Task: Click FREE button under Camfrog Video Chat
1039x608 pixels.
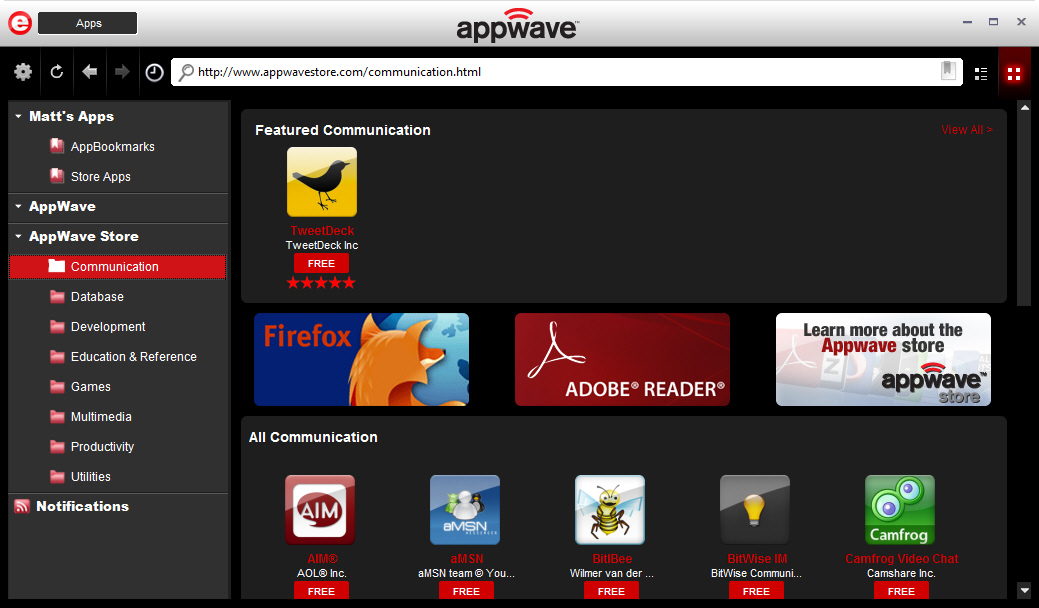Action: [x=901, y=591]
